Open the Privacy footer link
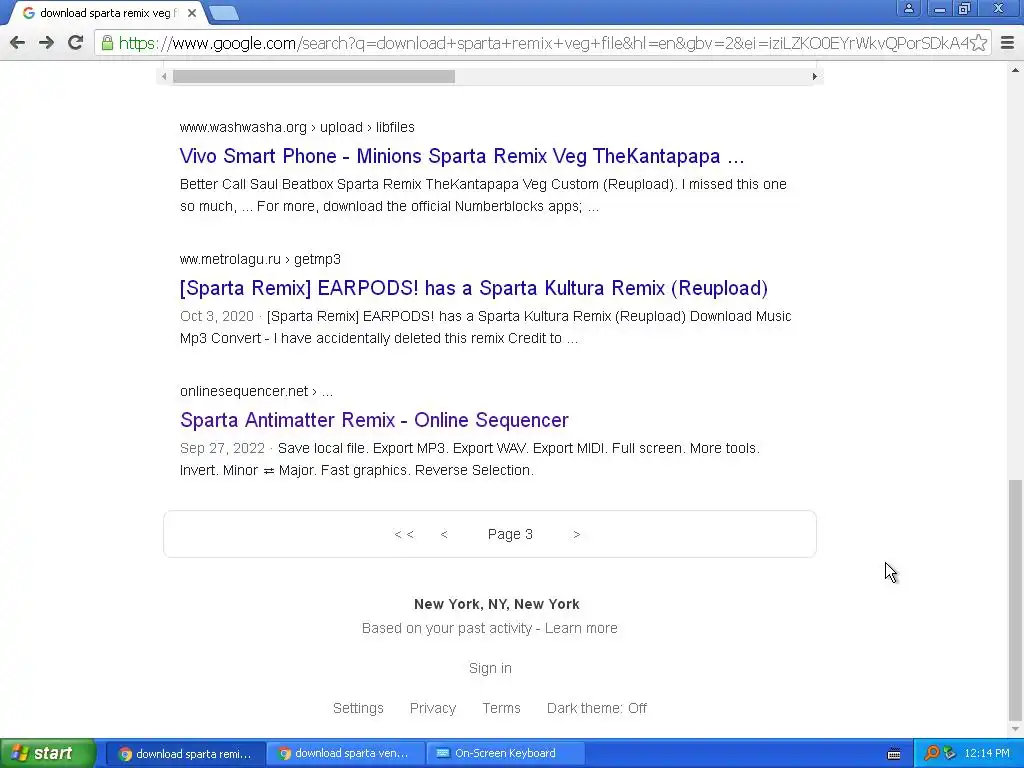Viewport: 1024px width, 768px height. 433,708
